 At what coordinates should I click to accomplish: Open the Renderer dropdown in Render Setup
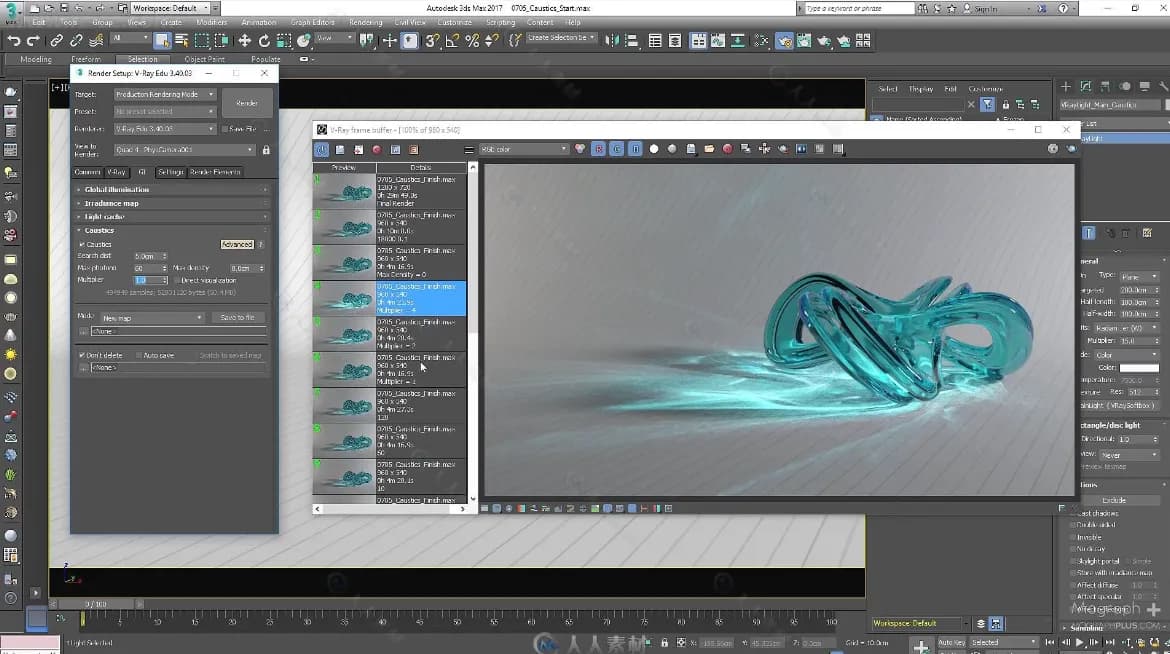coord(165,129)
